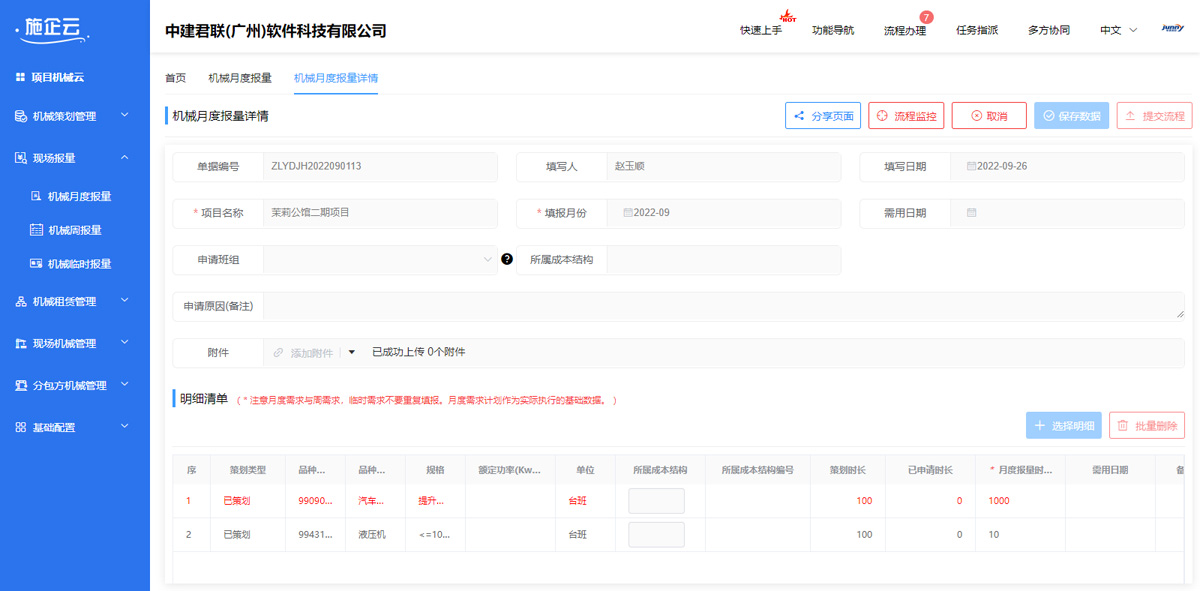Open the attachment dropdown arrow
1200x591 pixels.
pyautogui.click(x=352, y=352)
